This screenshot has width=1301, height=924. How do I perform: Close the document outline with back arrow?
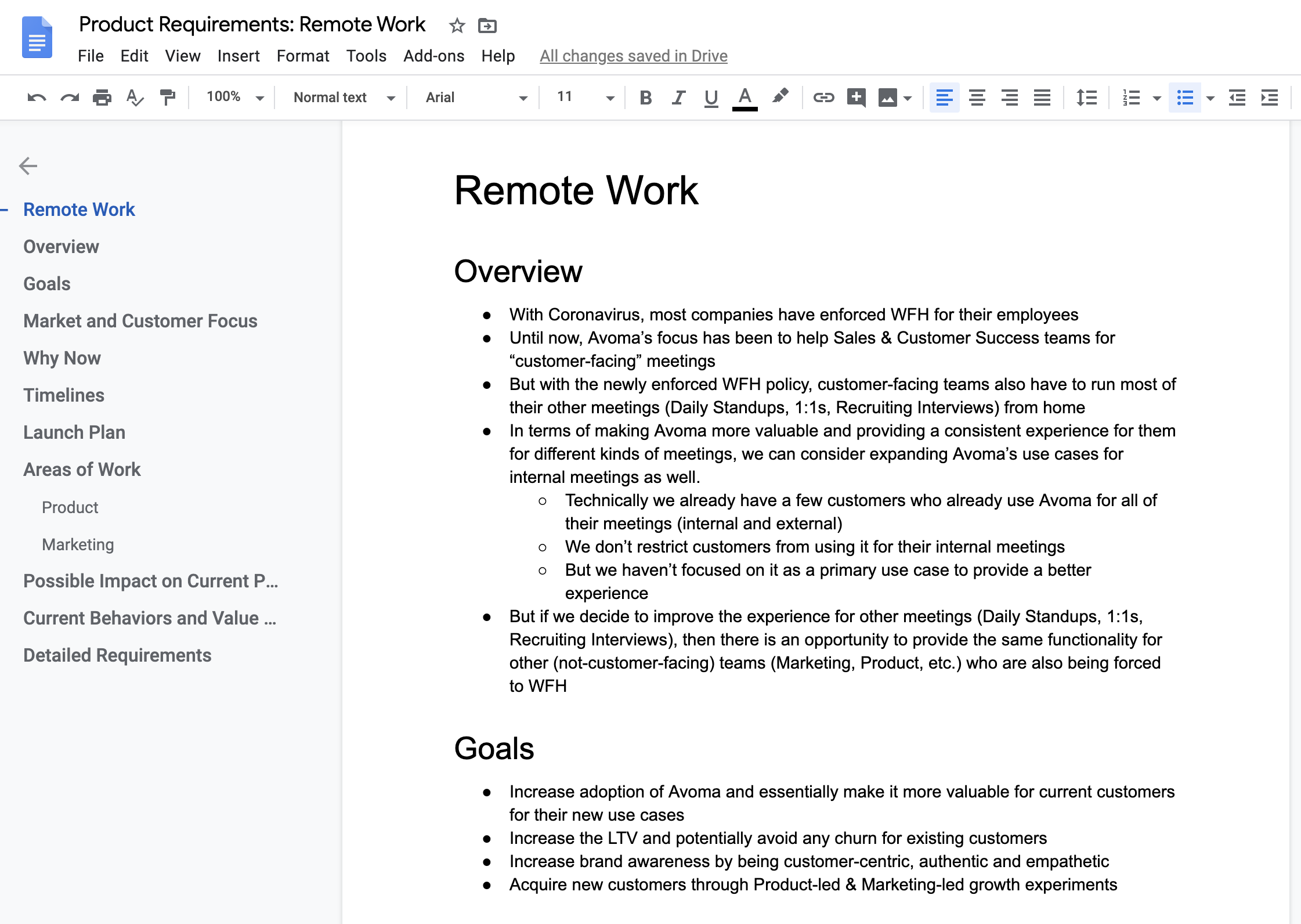pos(28,166)
